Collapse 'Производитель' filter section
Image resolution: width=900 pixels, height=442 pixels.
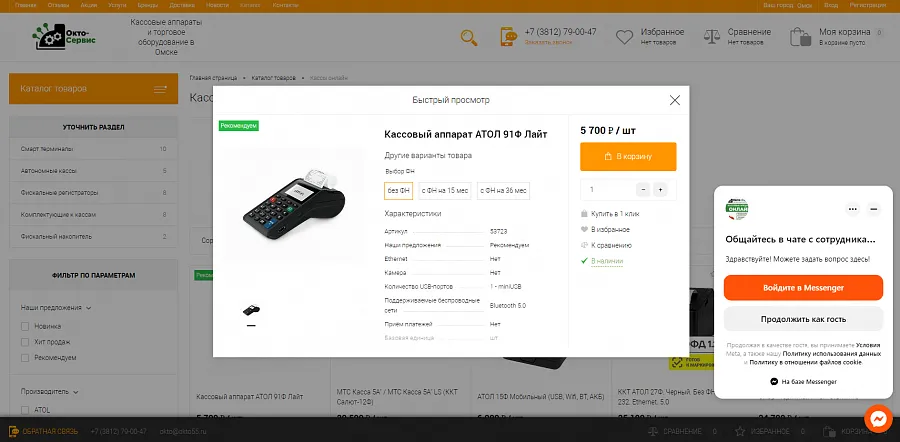[x=50, y=391]
